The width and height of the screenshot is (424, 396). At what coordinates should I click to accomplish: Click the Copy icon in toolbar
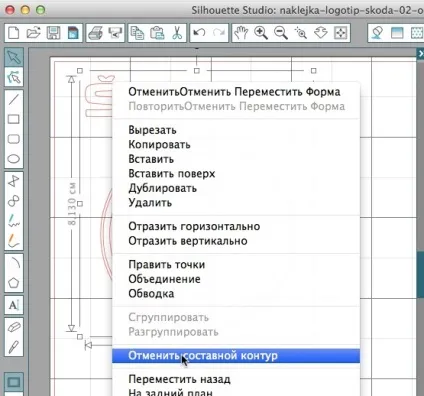tap(137, 33)
